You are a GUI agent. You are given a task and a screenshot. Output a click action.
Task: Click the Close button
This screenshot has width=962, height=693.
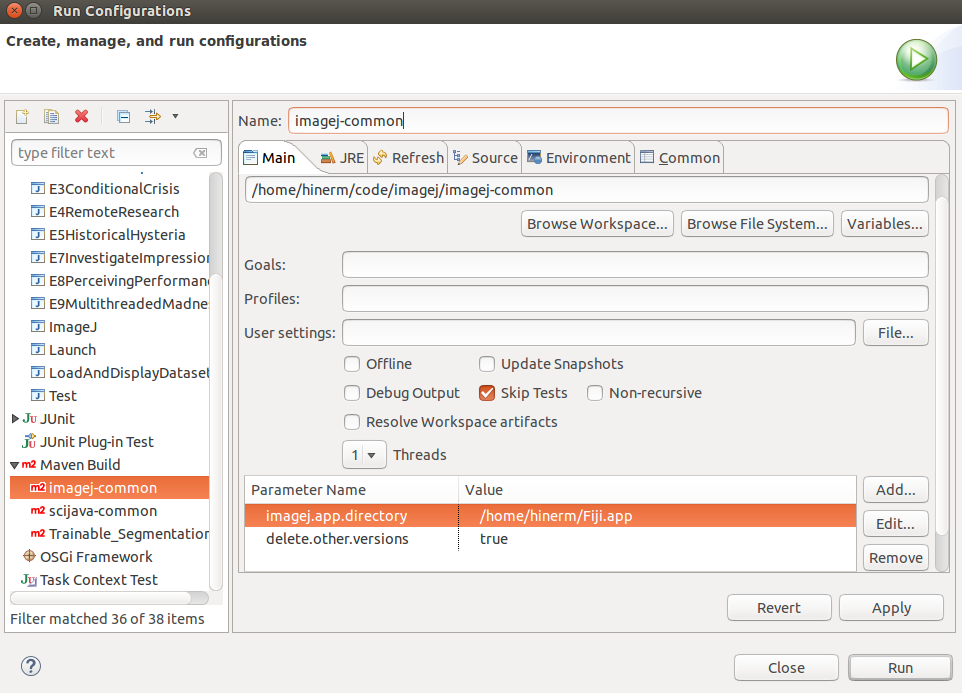(787, 667)
